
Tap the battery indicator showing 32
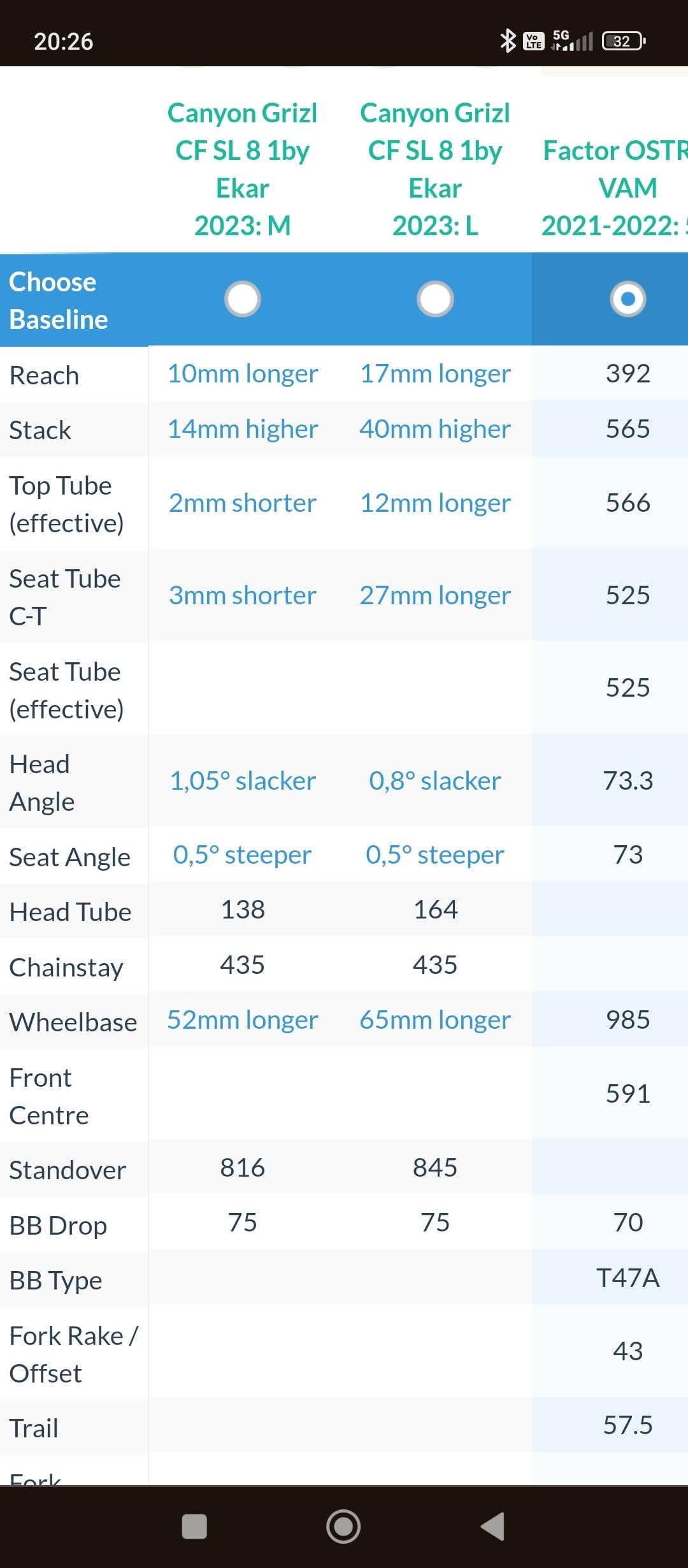point(624,41)
